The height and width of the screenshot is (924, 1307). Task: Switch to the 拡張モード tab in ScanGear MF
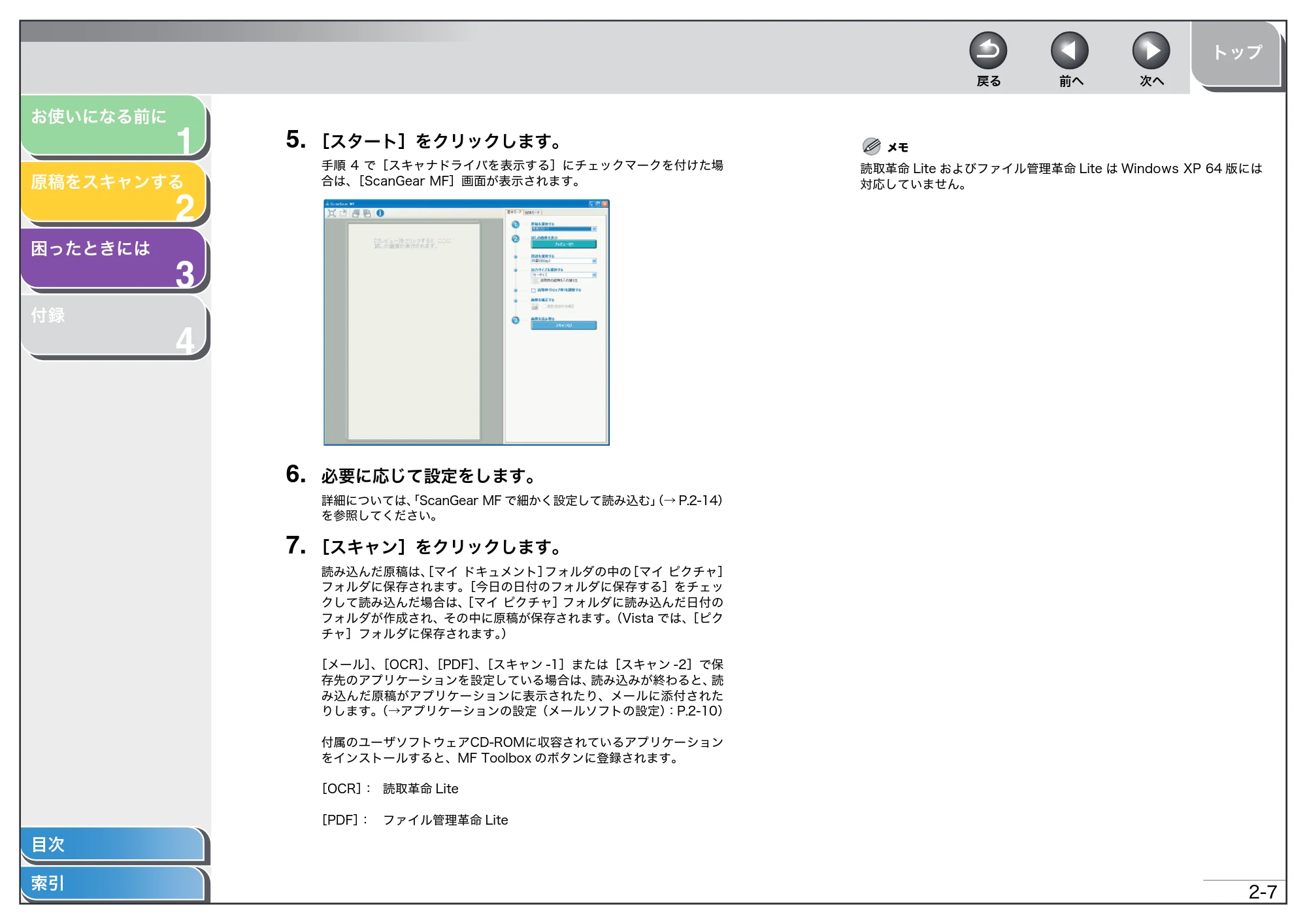532,212
